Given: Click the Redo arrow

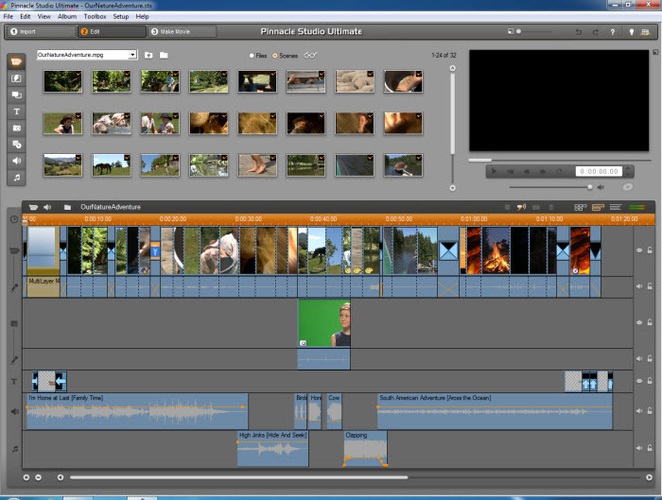Looking at the screenshot, I should tap(595, 32).
